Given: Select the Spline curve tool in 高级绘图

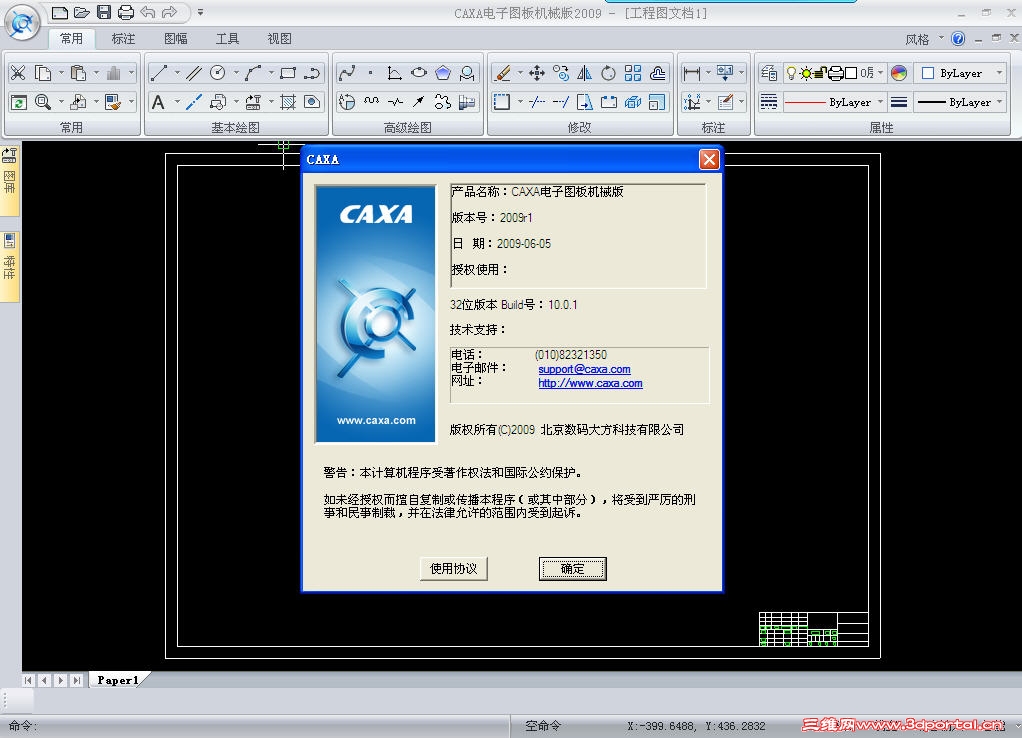Looking at the screenshot, I should point(347,73).
